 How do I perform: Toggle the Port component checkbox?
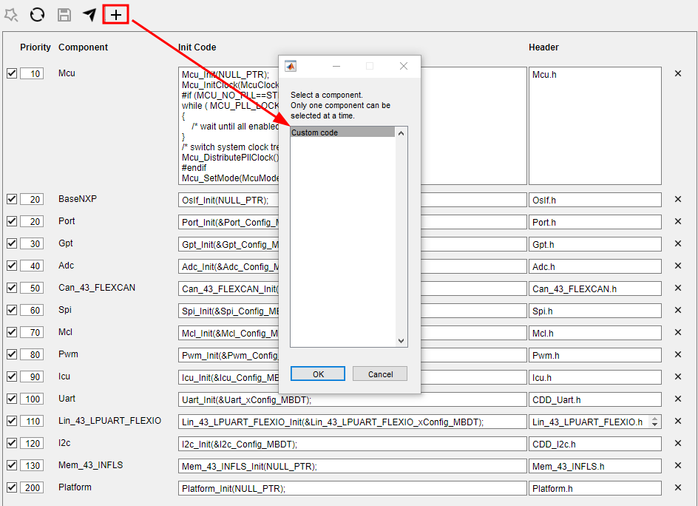(12, 221)
